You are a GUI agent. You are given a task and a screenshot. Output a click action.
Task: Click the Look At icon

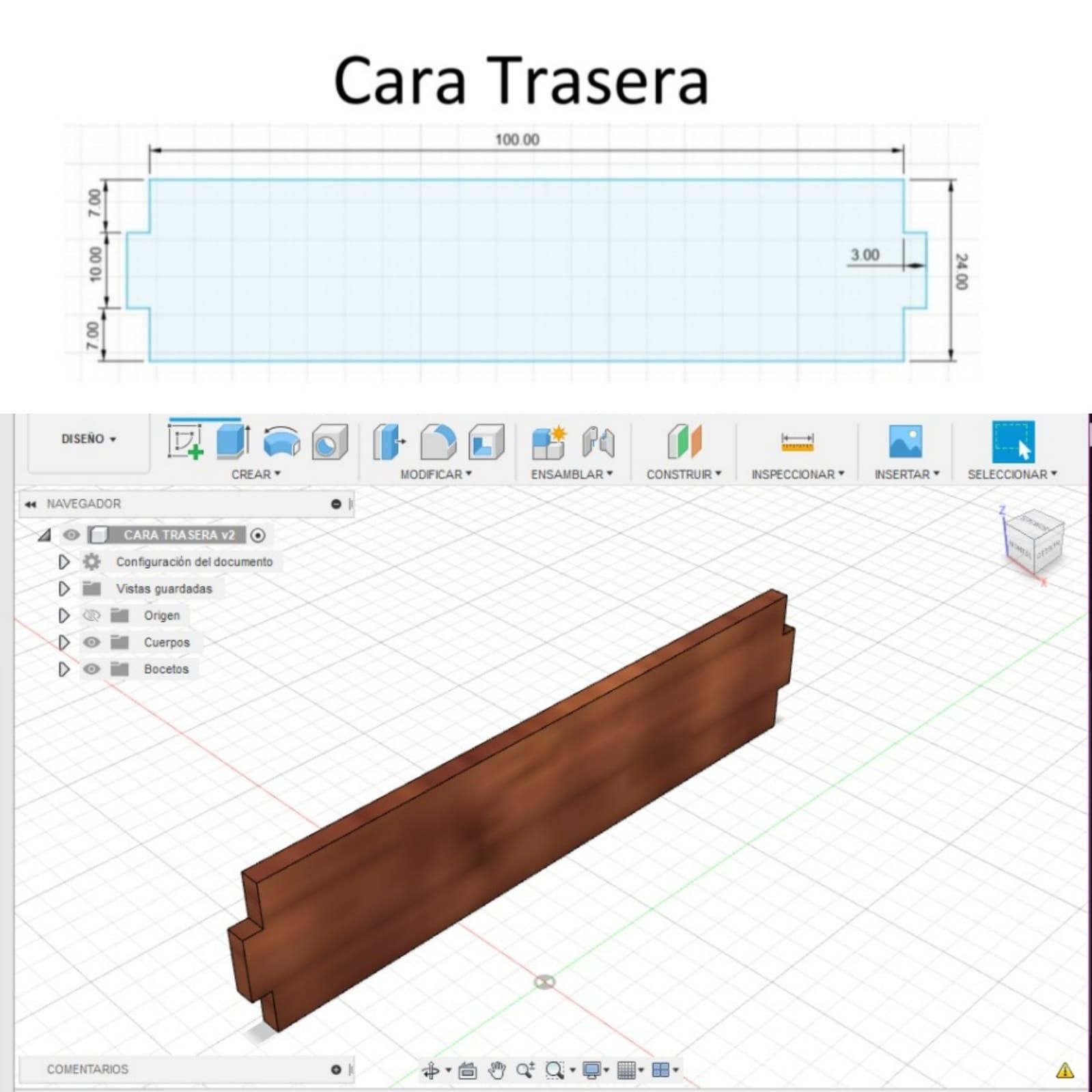[x=468, y=1070]
